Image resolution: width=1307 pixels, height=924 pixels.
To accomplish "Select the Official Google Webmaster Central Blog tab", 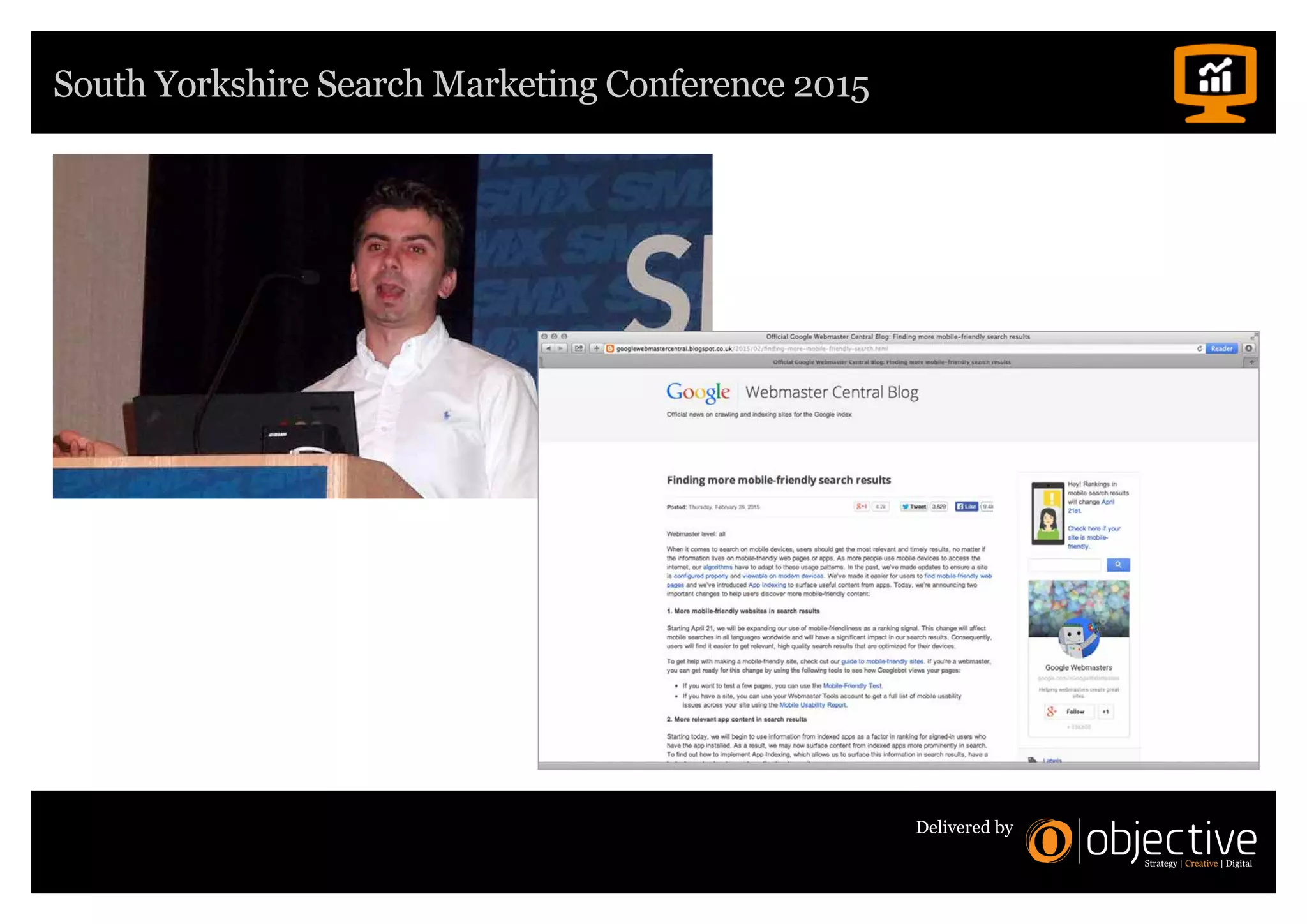I will [x=892, y=362].
